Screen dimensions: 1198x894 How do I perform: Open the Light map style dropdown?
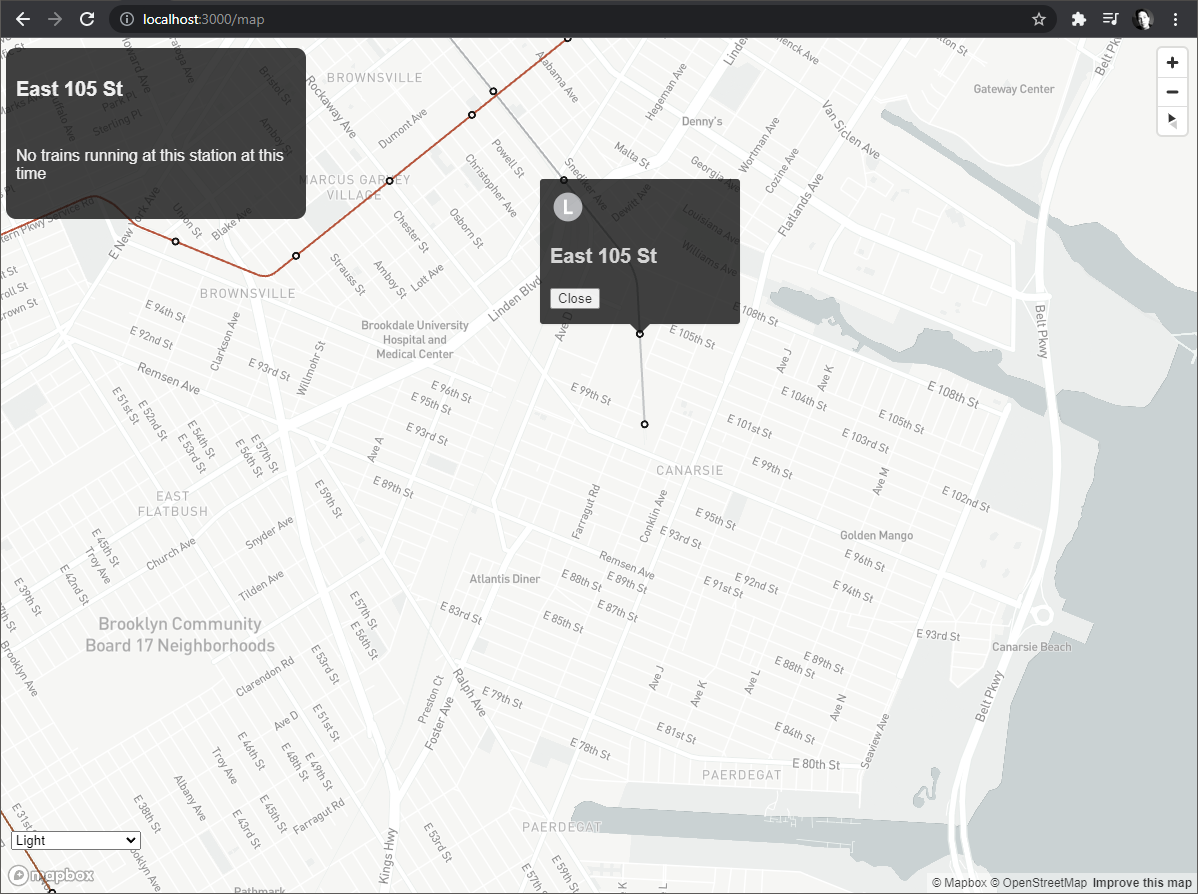pyautogui.click(x=76, y=841)
